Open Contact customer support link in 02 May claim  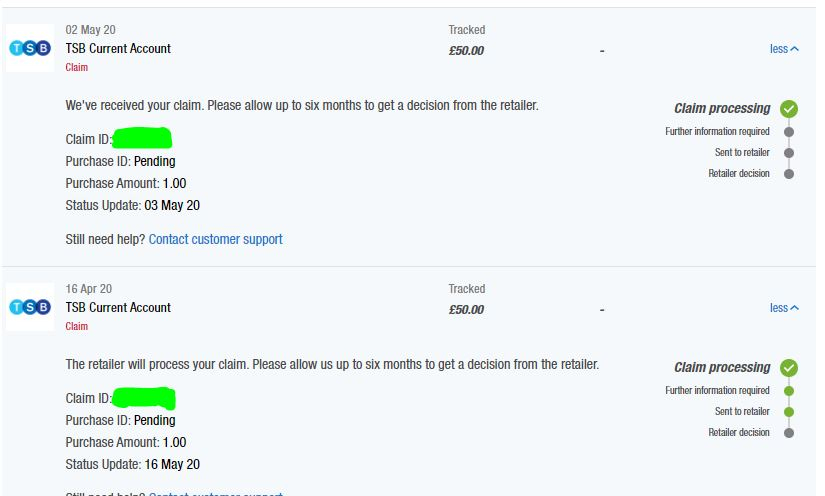coord(215,240)
